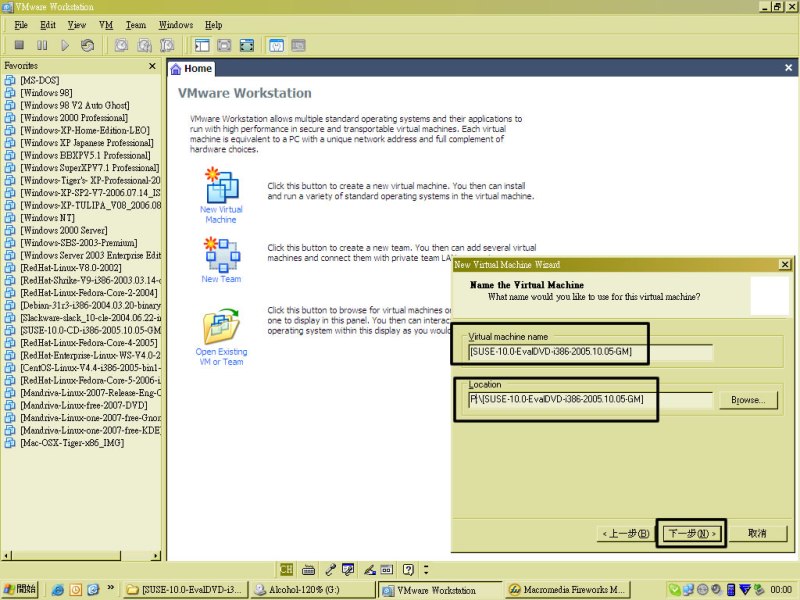The image size is (800, 600).
Task: Click the Full Screen toolbar icon
Action: point(247,45)
